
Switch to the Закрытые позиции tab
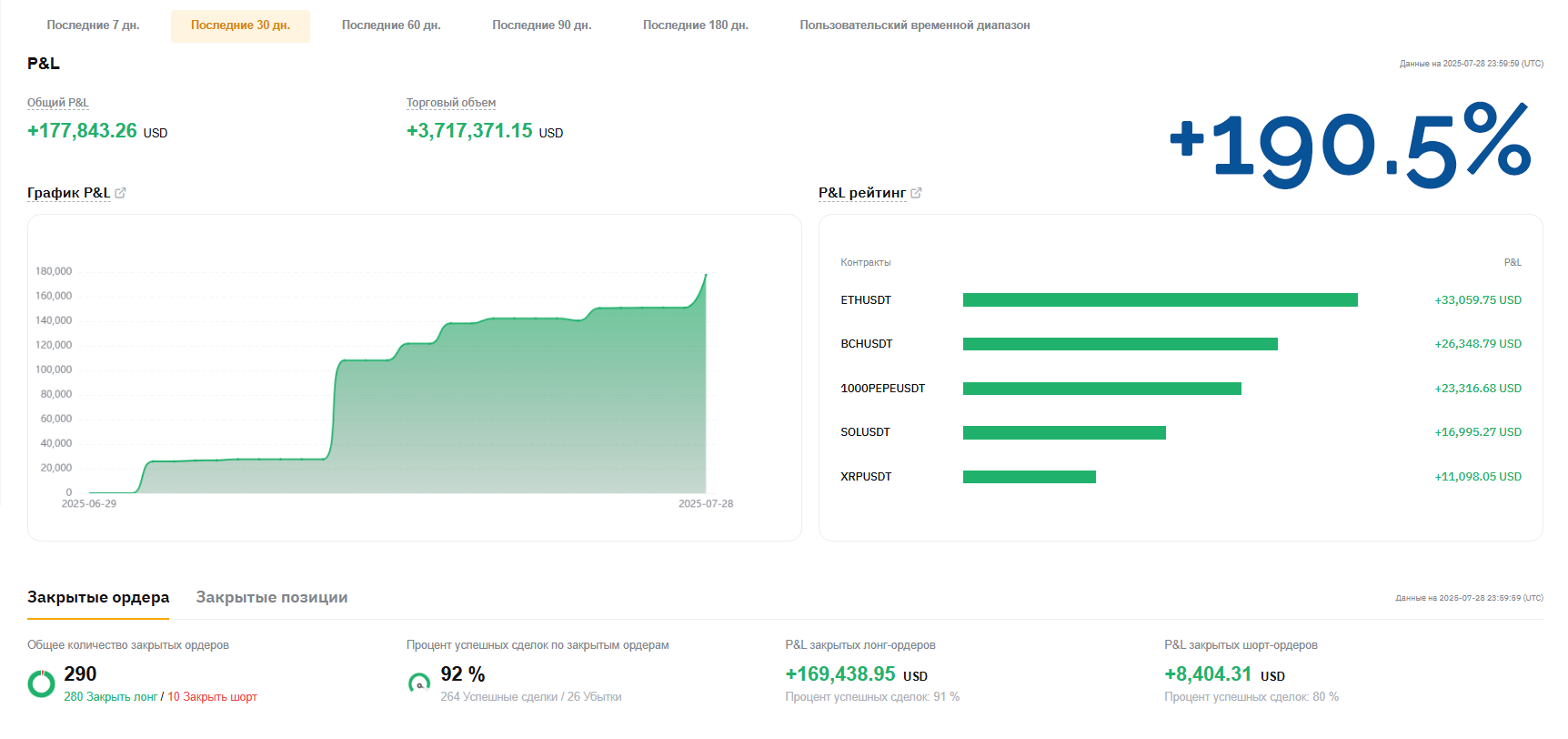tap(272, 598)
